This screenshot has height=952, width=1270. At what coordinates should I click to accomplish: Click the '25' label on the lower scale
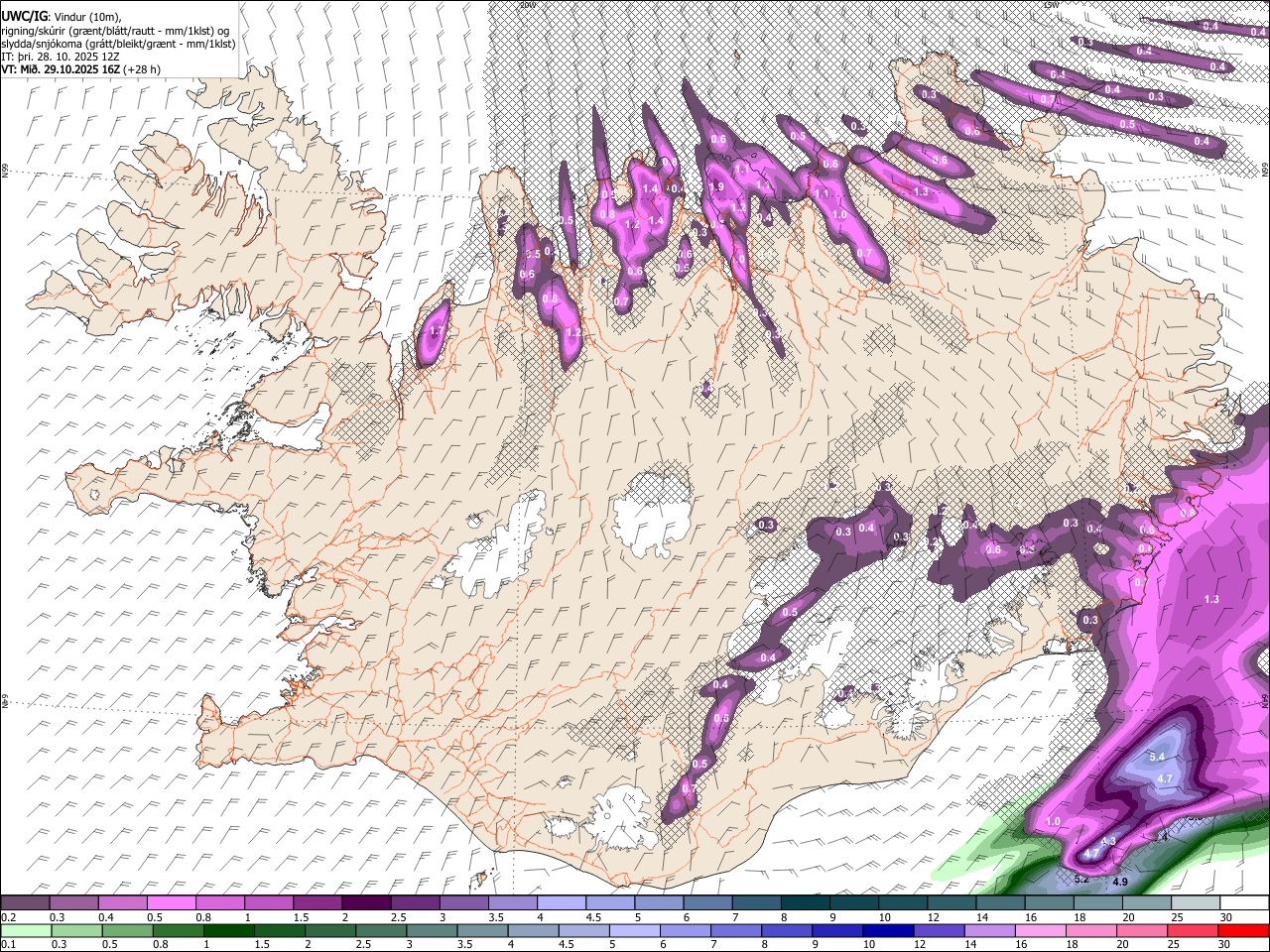click(1176, 944)
